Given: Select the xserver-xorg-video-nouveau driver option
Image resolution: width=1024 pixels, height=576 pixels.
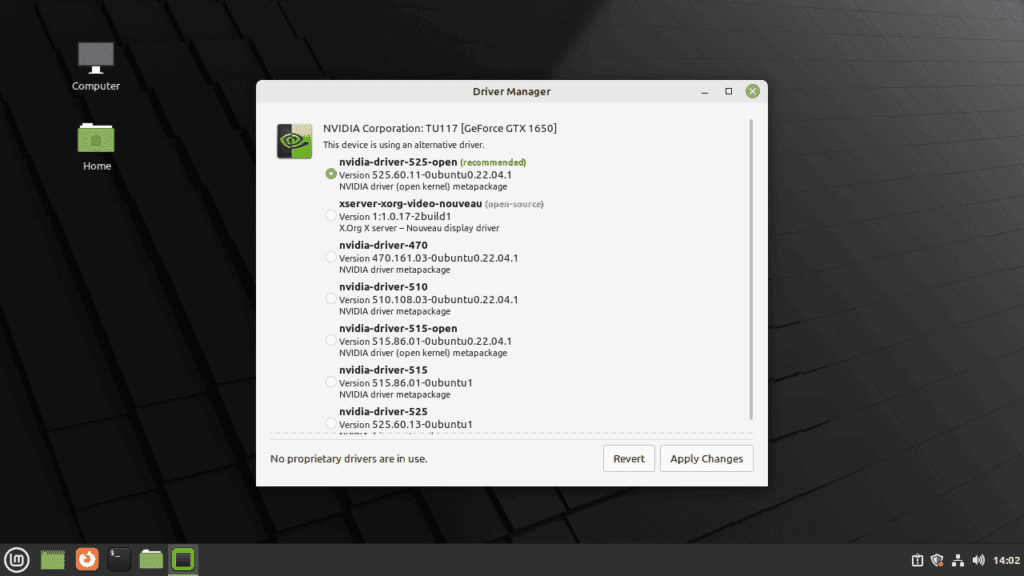Looking at the screenshot, I should click(331, 216).
